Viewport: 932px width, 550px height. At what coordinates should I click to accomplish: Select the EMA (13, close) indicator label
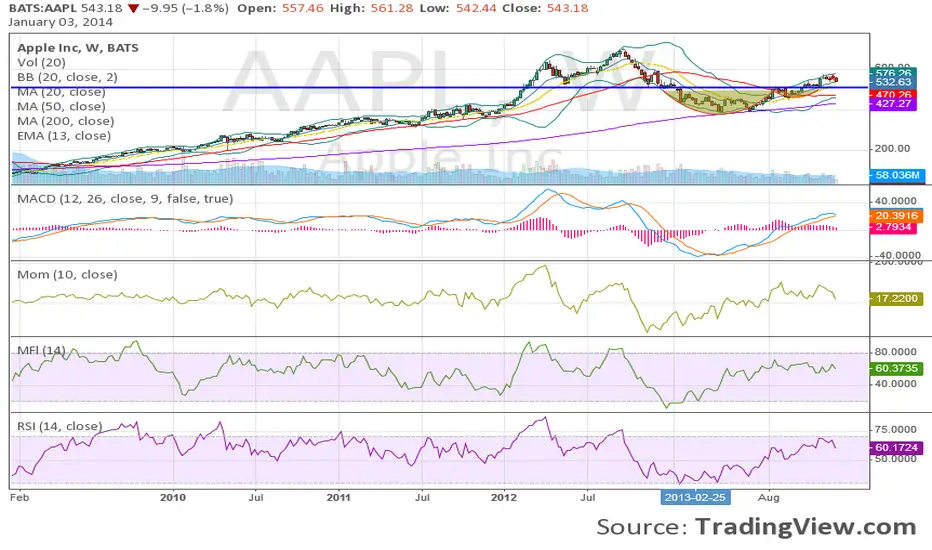(64, 136)
